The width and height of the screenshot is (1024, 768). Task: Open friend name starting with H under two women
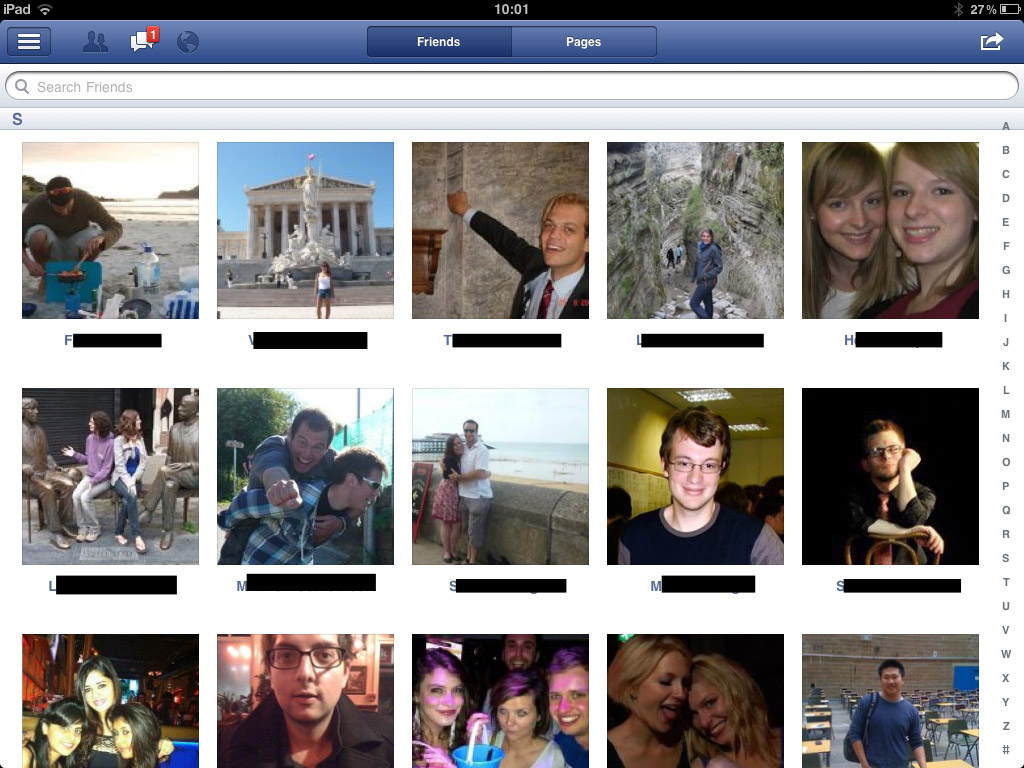coord(893,340)
